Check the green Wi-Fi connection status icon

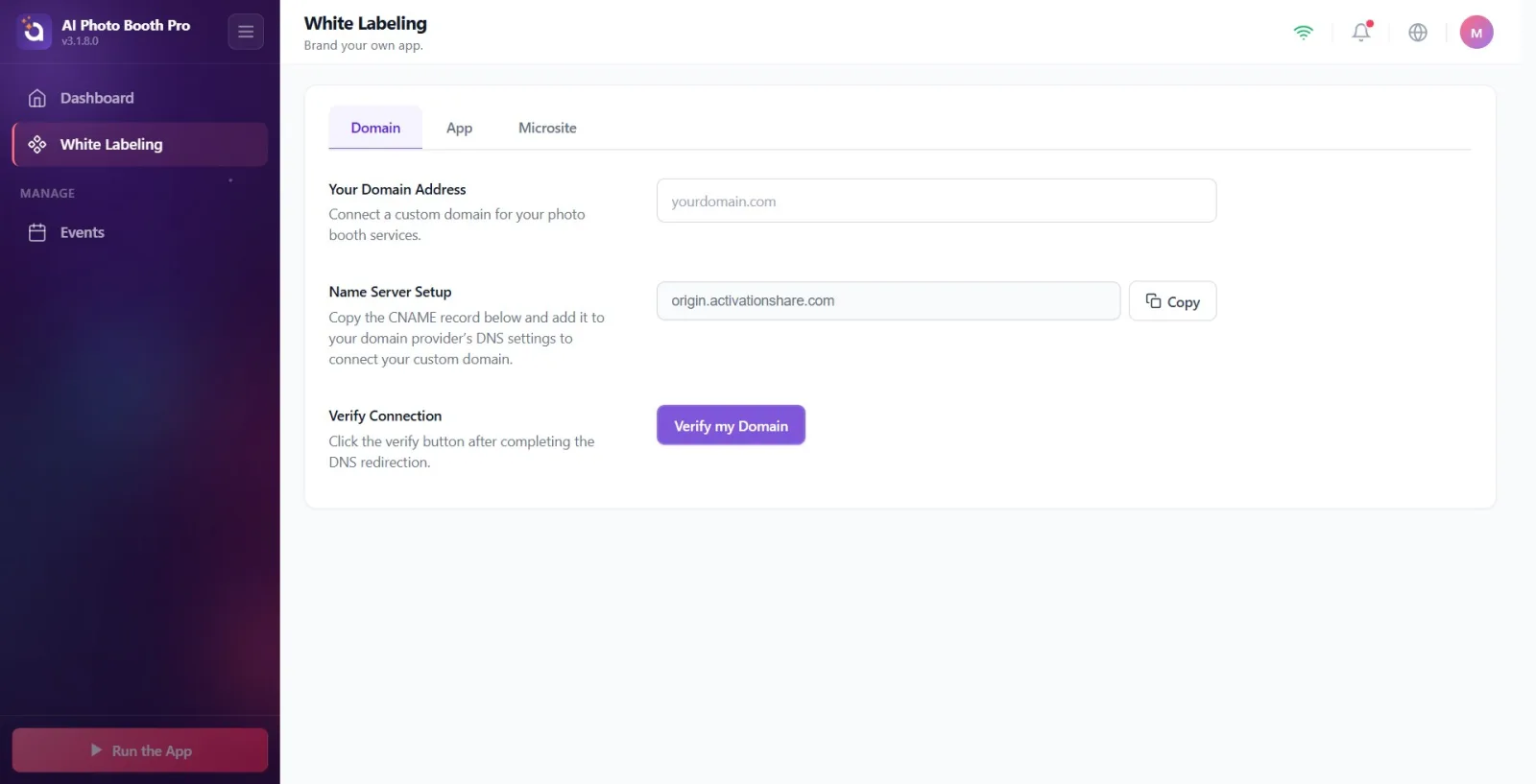tap(1303, 33)
